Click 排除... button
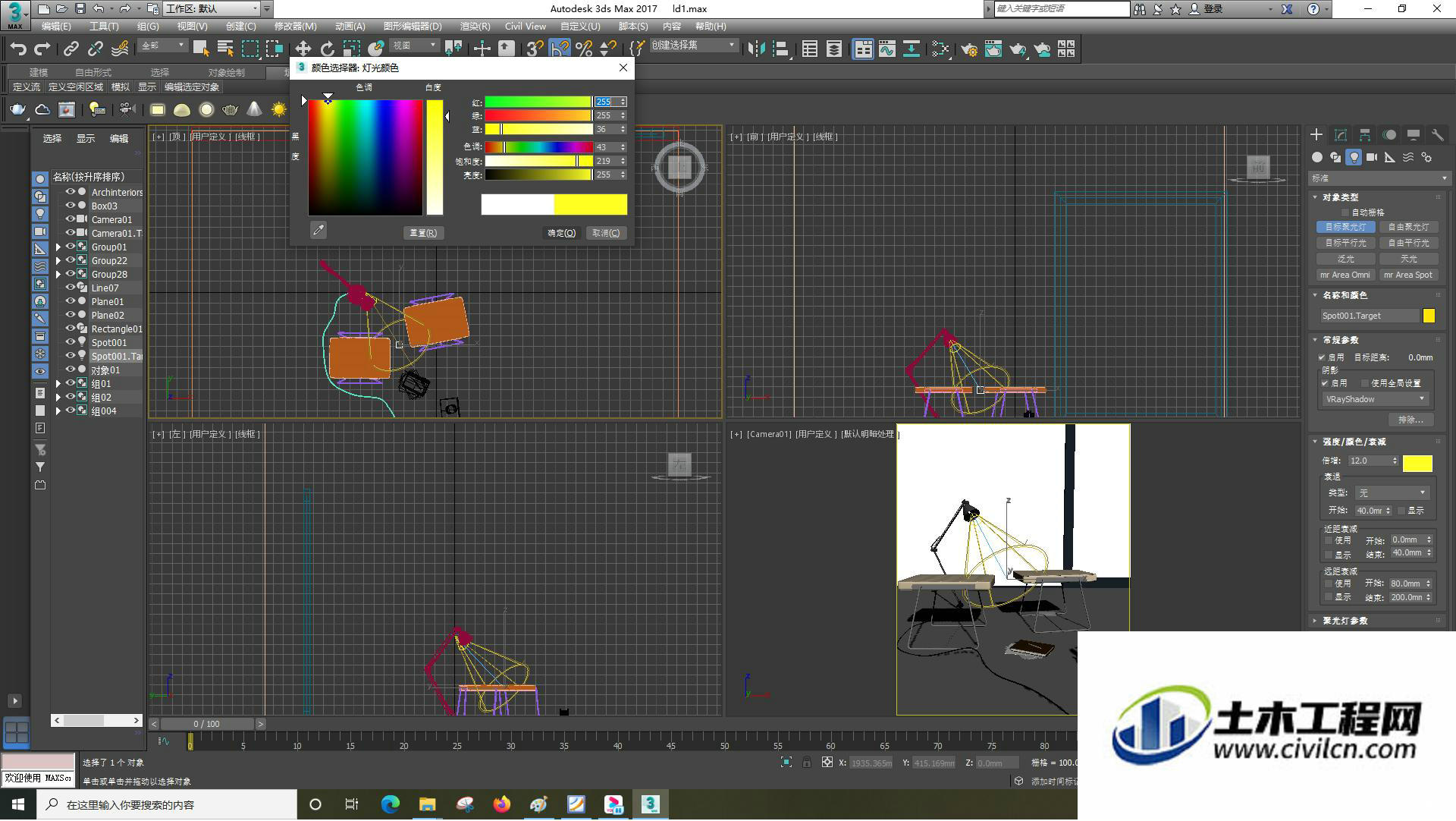Image resolution: width=1456 pixels, height=821 pixels. pos(1410,420)
